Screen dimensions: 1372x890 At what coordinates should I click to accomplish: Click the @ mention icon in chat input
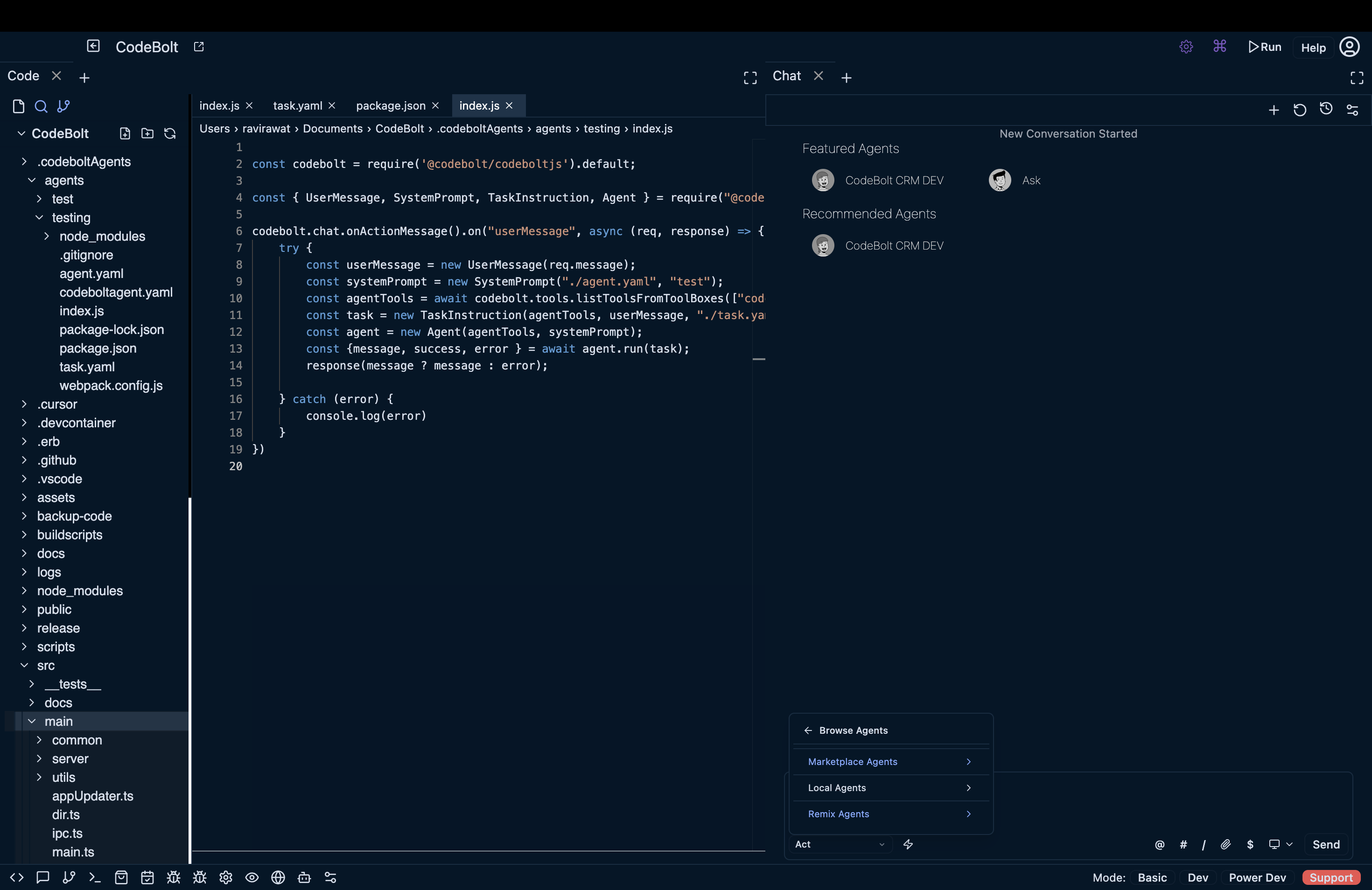(1160, 844)
